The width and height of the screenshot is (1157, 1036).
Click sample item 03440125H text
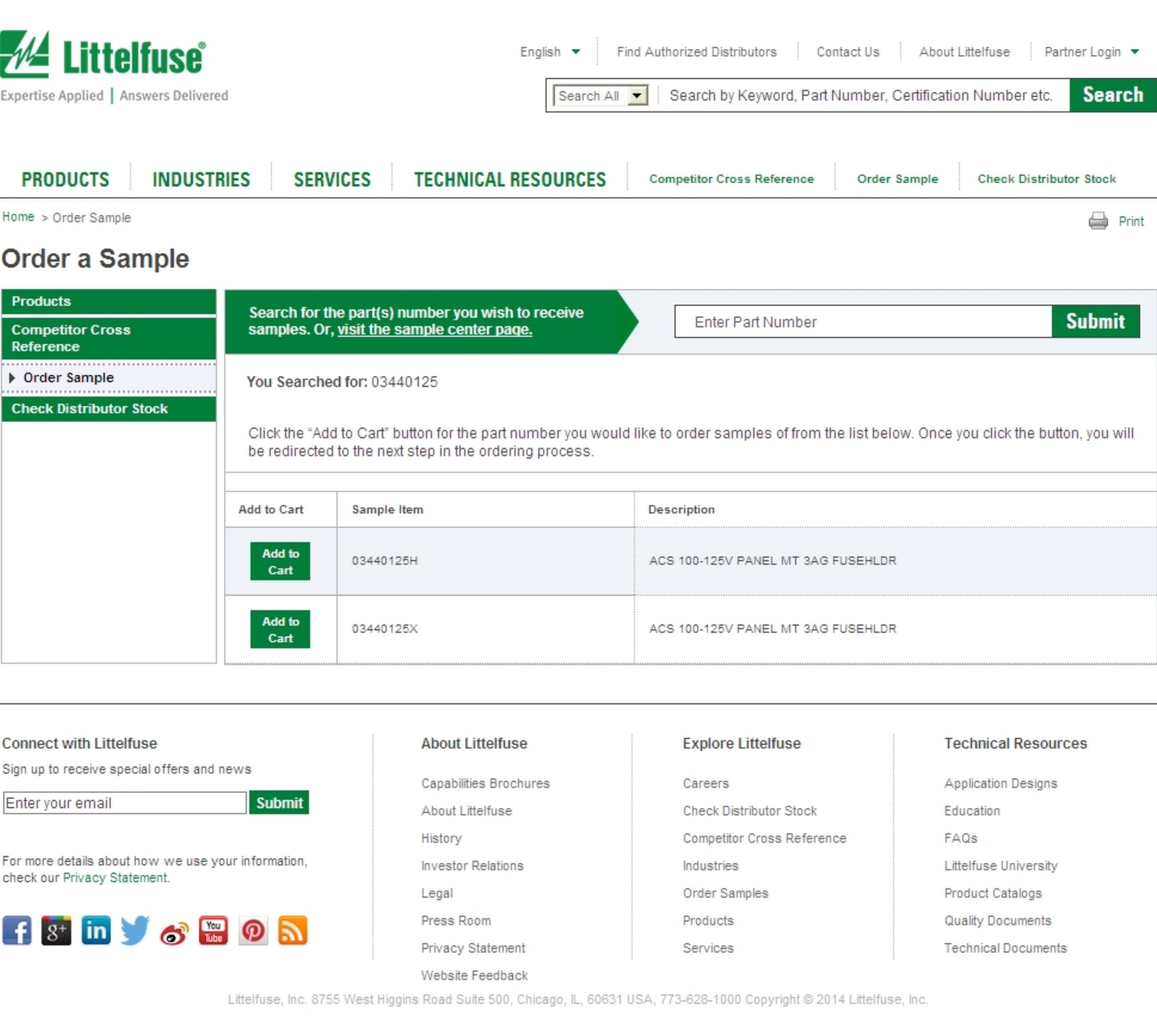coord(385,561)
